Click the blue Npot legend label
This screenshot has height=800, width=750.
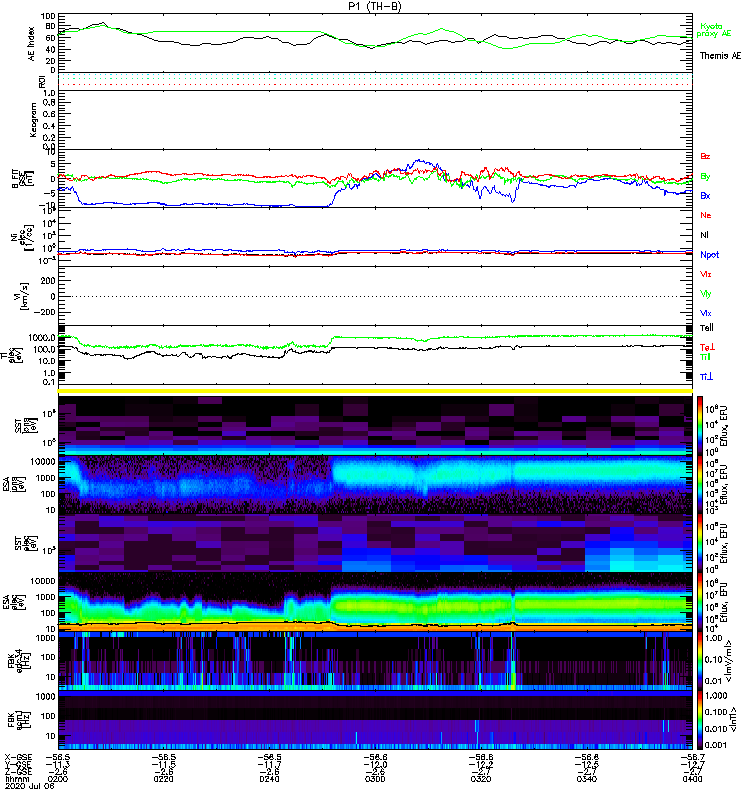pyautogui.click(x=710, y=255)
